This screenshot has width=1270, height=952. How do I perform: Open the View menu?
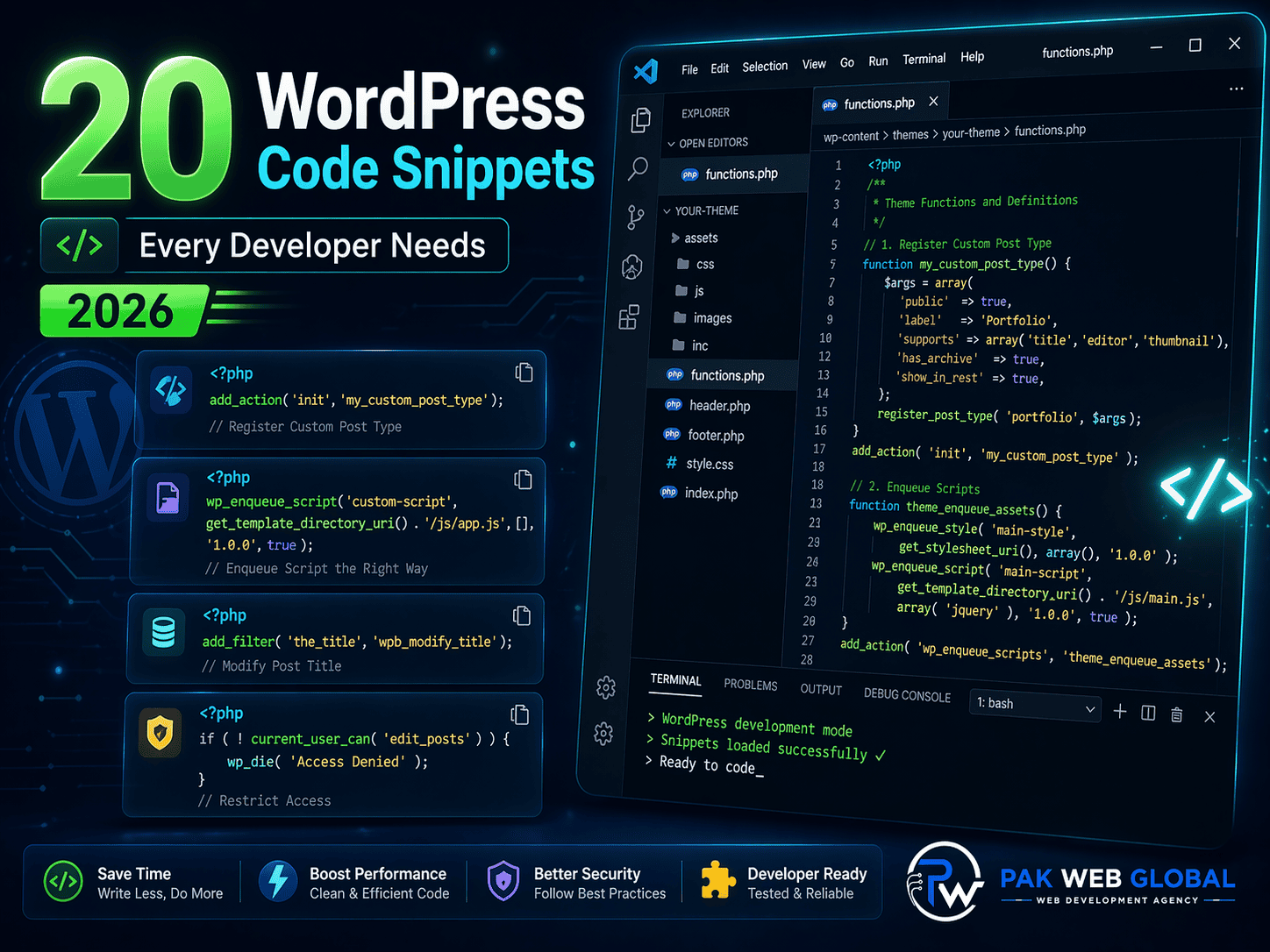pyautogui.click(x=814, y=64)
